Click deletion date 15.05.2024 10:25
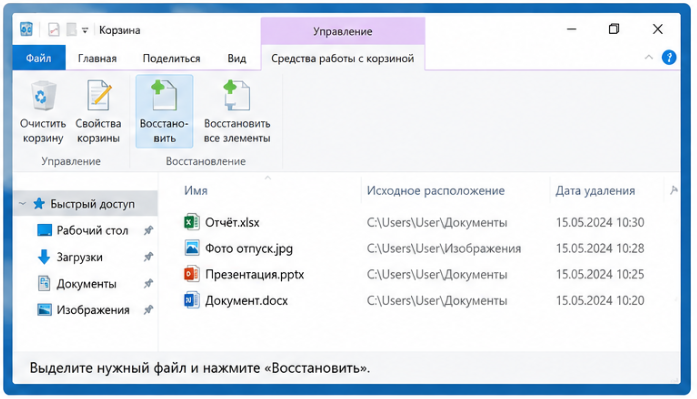 (x=600, y=275)
